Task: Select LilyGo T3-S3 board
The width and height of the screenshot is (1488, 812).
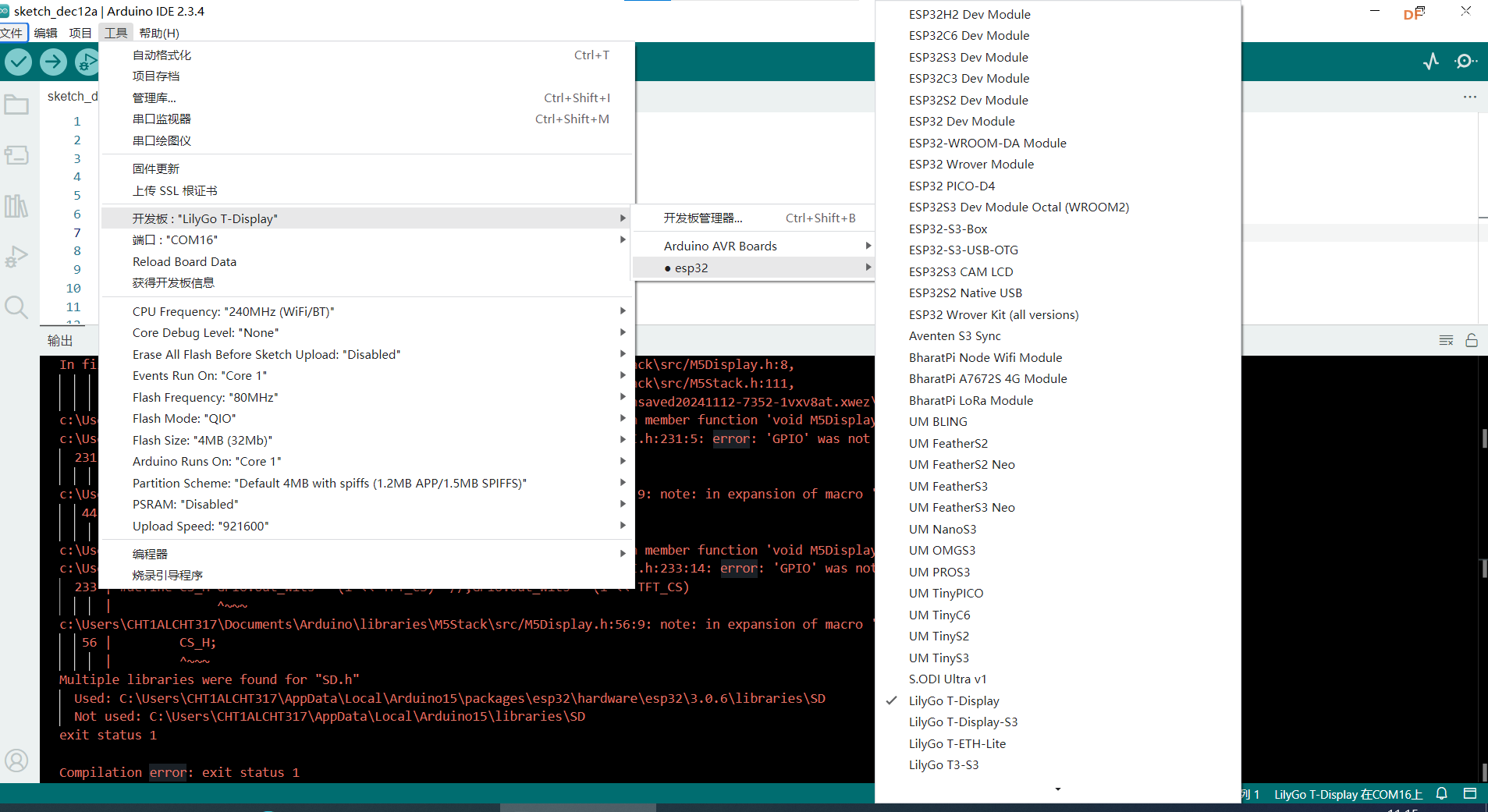Action: (1058, 764)
